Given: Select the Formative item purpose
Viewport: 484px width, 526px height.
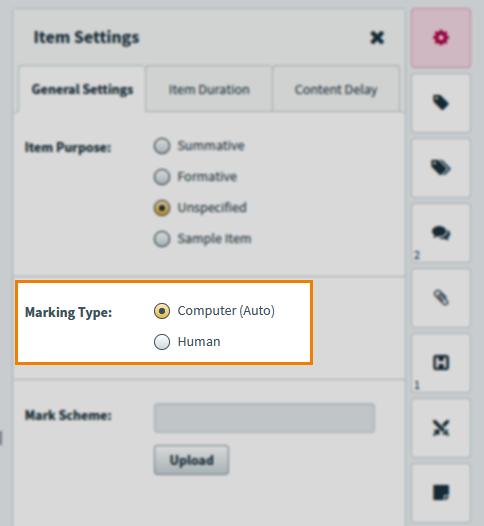Looking at the screenshot, I should 162,177.
